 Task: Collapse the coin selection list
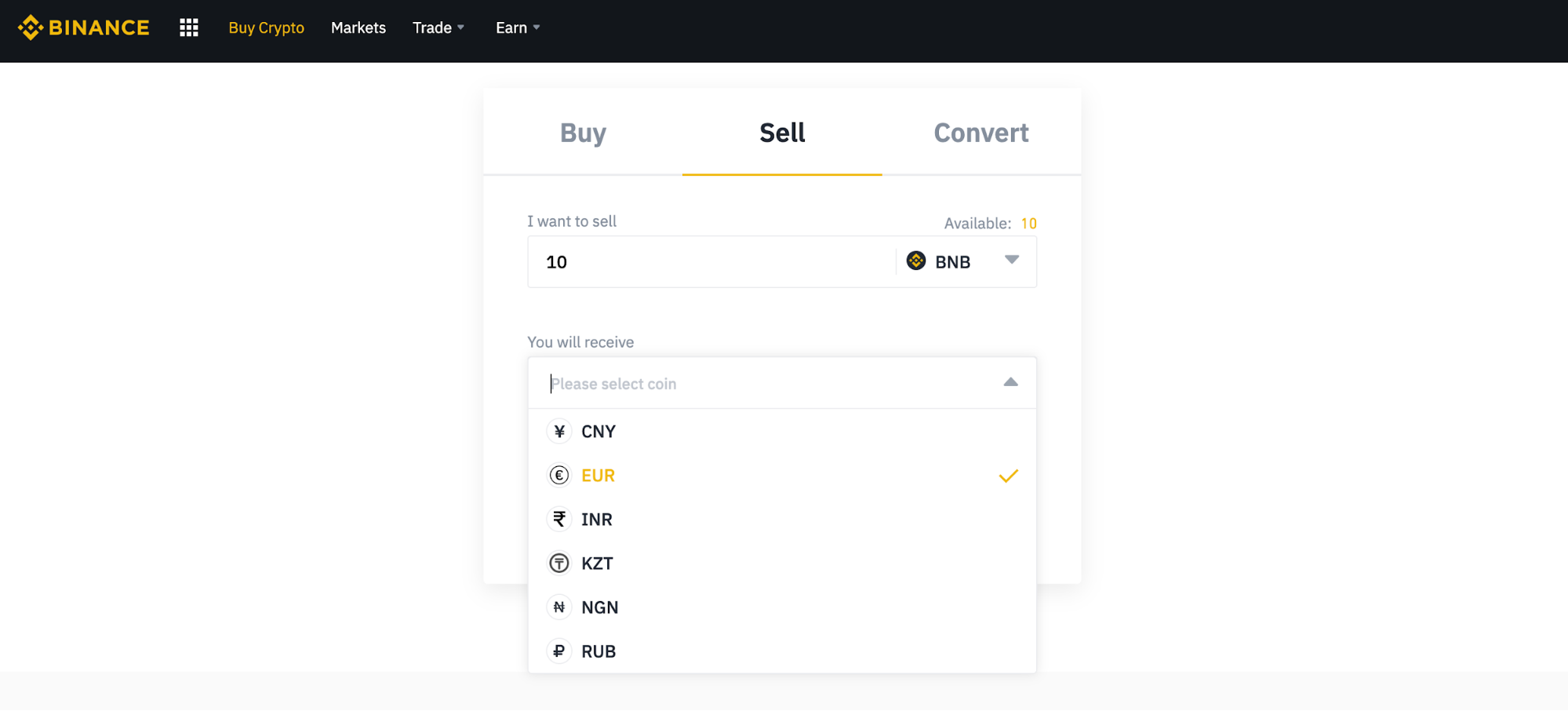click(1010, 383)
